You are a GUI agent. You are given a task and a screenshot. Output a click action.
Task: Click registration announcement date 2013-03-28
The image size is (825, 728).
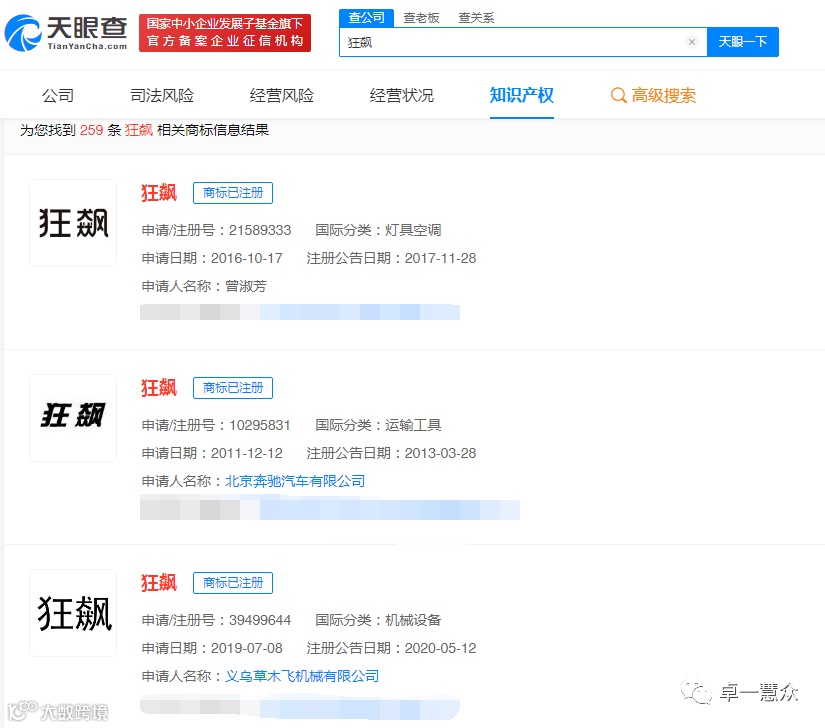tap(440, 453)
